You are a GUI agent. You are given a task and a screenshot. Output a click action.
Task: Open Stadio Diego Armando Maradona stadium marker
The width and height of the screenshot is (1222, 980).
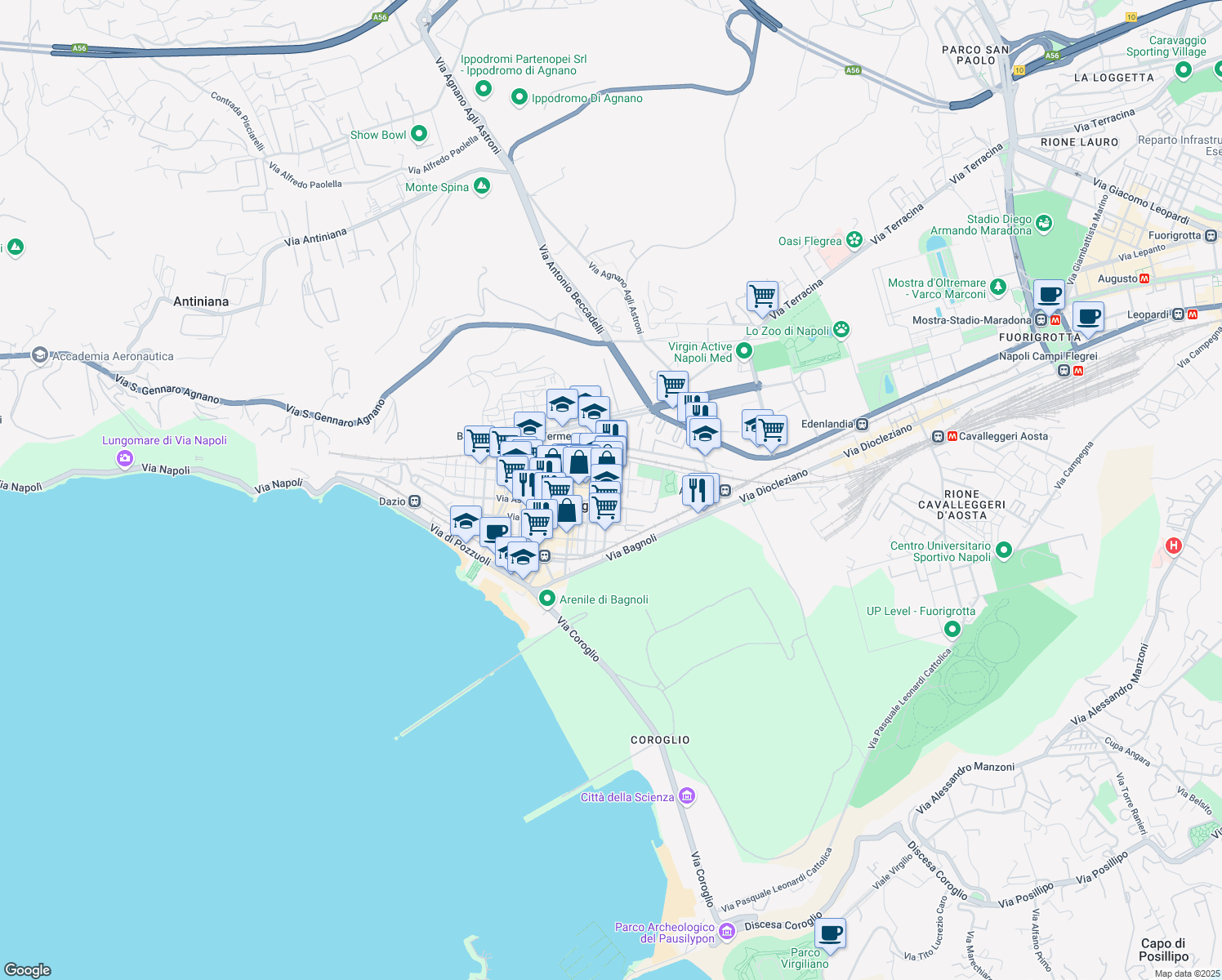click(x=1044, y=223)
